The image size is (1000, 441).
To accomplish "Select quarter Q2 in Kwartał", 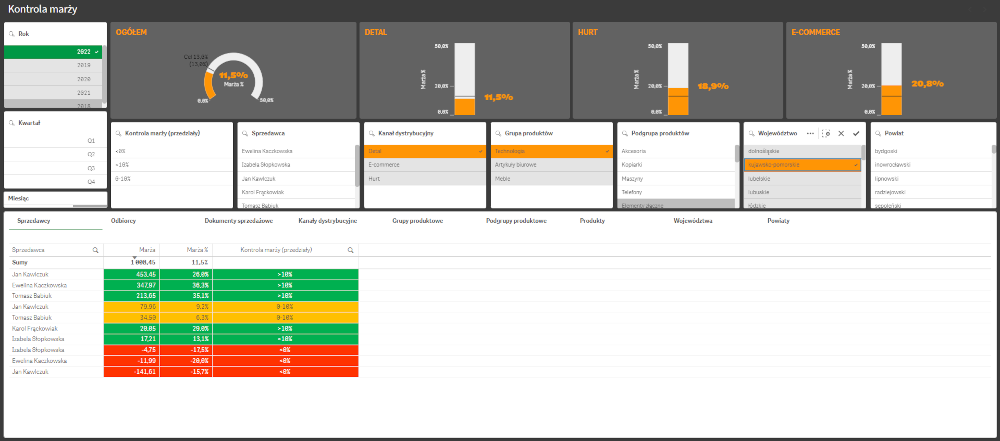I will pos(55,154).
